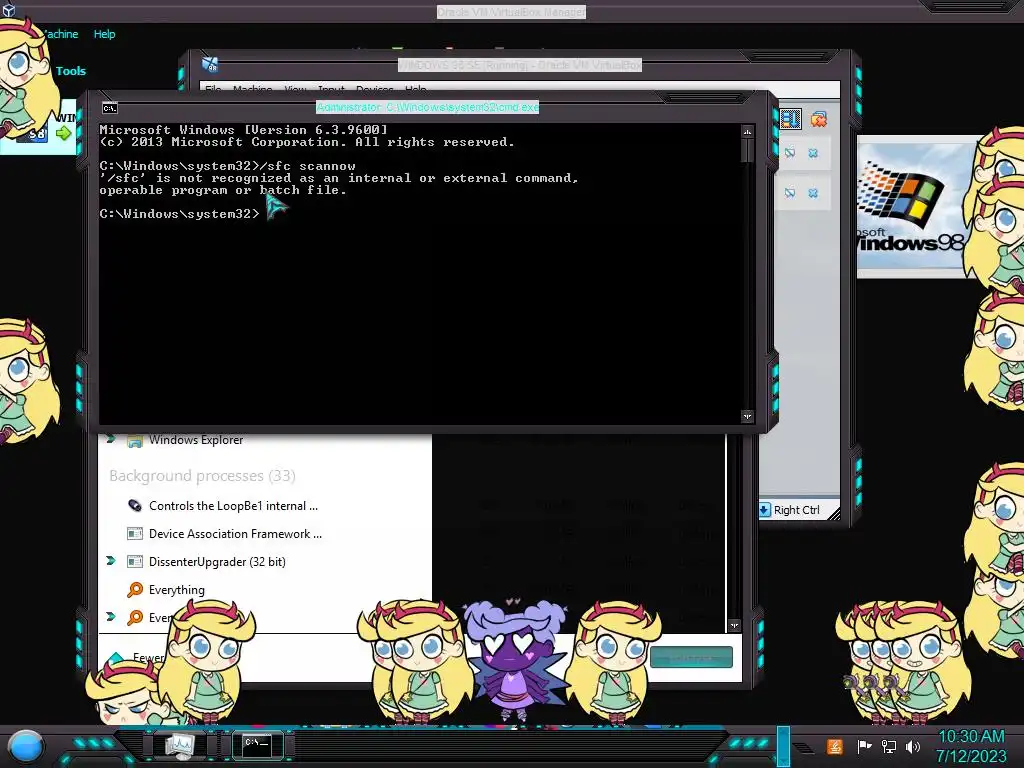Screen dimensions: 1024x768
Task: Expand the second Everything process row
Action: pyautogui.click(x=110, y=616)
